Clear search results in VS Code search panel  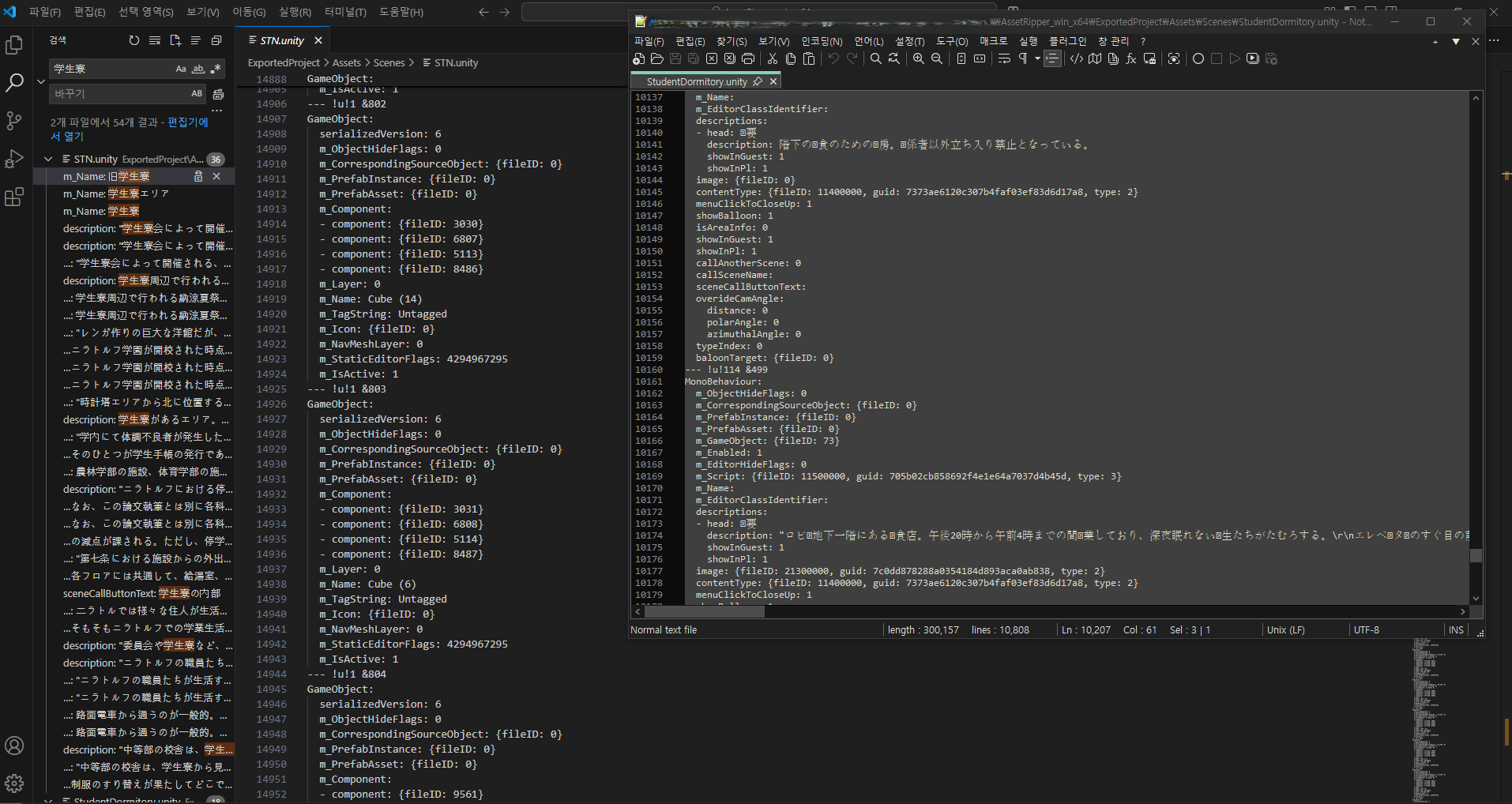(155, 40)
